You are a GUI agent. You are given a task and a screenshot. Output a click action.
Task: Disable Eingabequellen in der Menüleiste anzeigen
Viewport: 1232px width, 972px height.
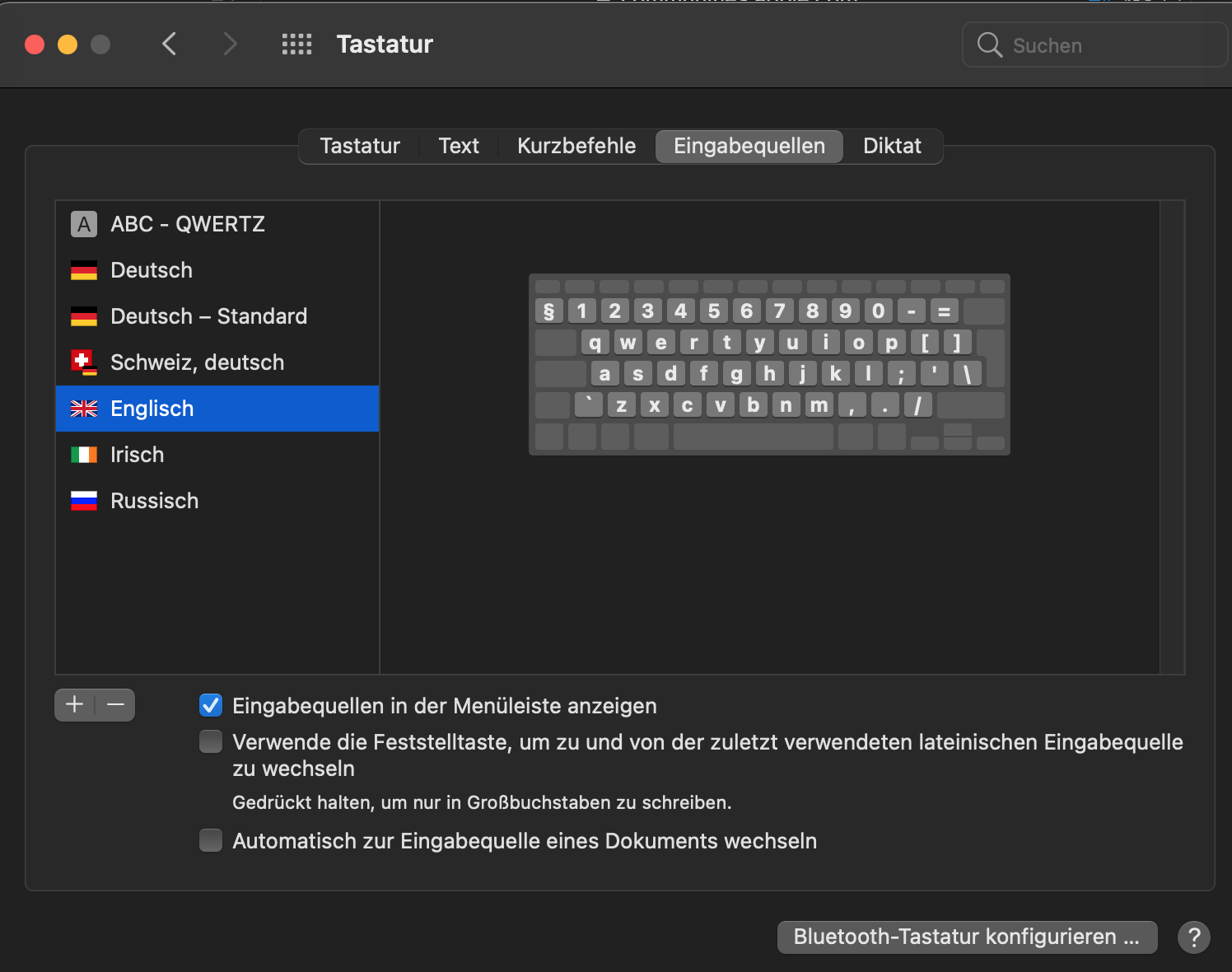click(x=211, y=705)
